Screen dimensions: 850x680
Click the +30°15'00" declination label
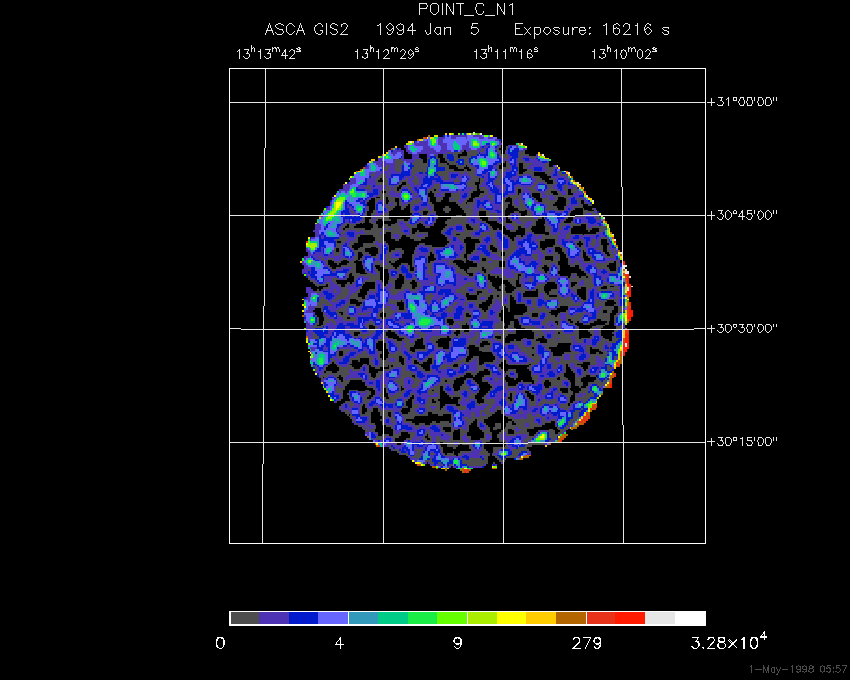[x=743, y=441]
